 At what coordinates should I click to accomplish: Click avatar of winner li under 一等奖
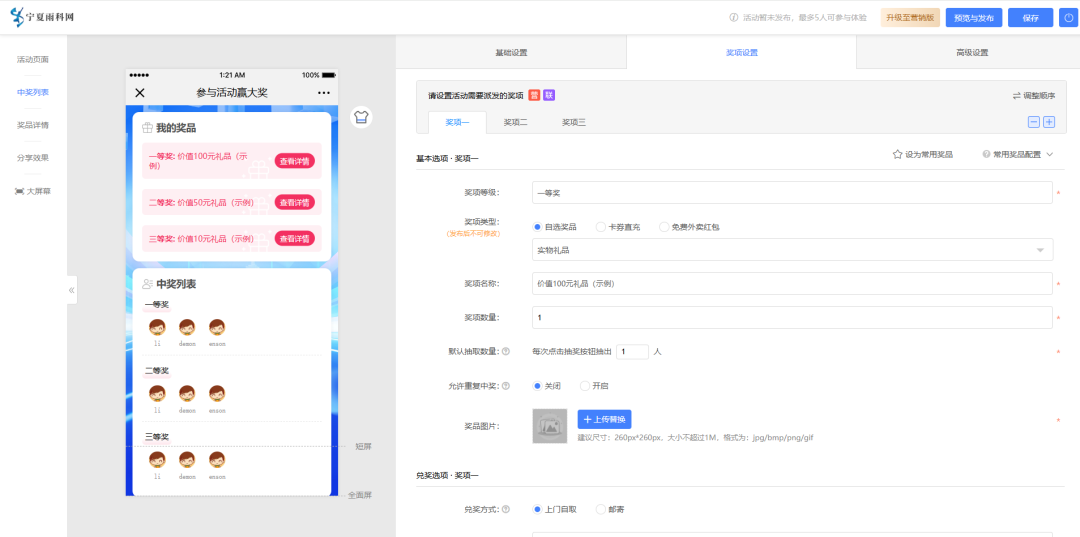pyautogui.click(x=157, y=328)
